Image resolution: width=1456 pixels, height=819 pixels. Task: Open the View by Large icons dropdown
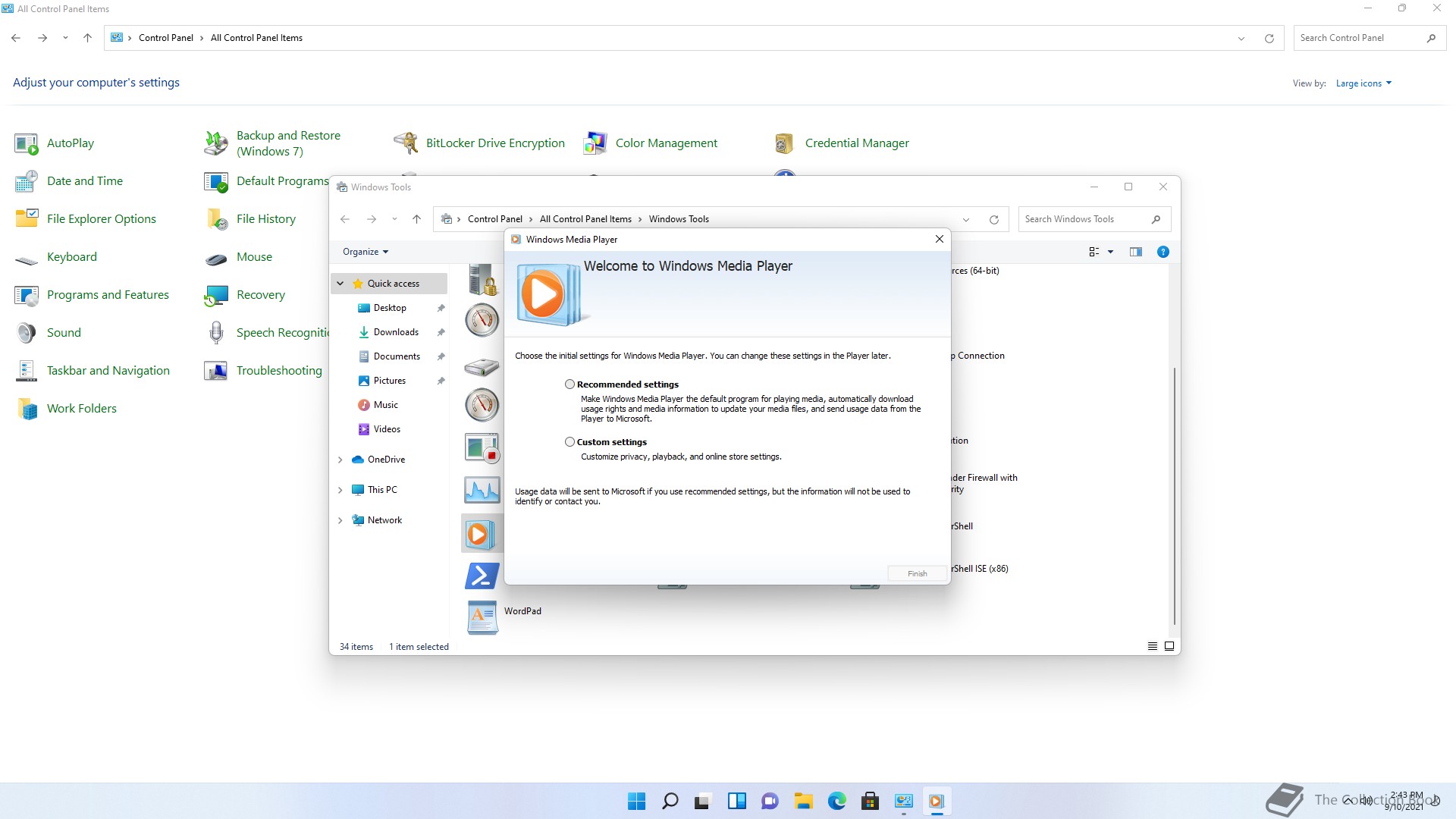pos(1363,83)
